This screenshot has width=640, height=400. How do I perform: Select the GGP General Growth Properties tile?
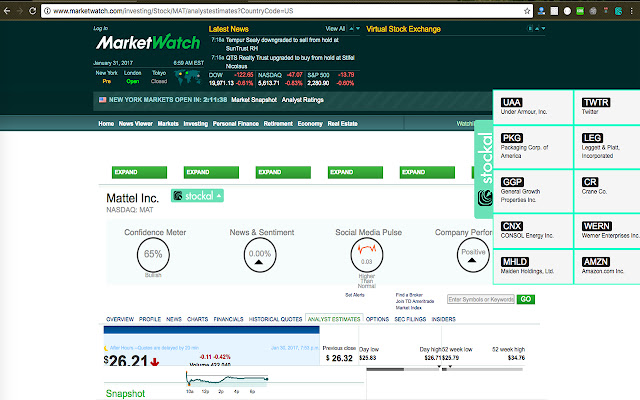(x=533, y=191)
